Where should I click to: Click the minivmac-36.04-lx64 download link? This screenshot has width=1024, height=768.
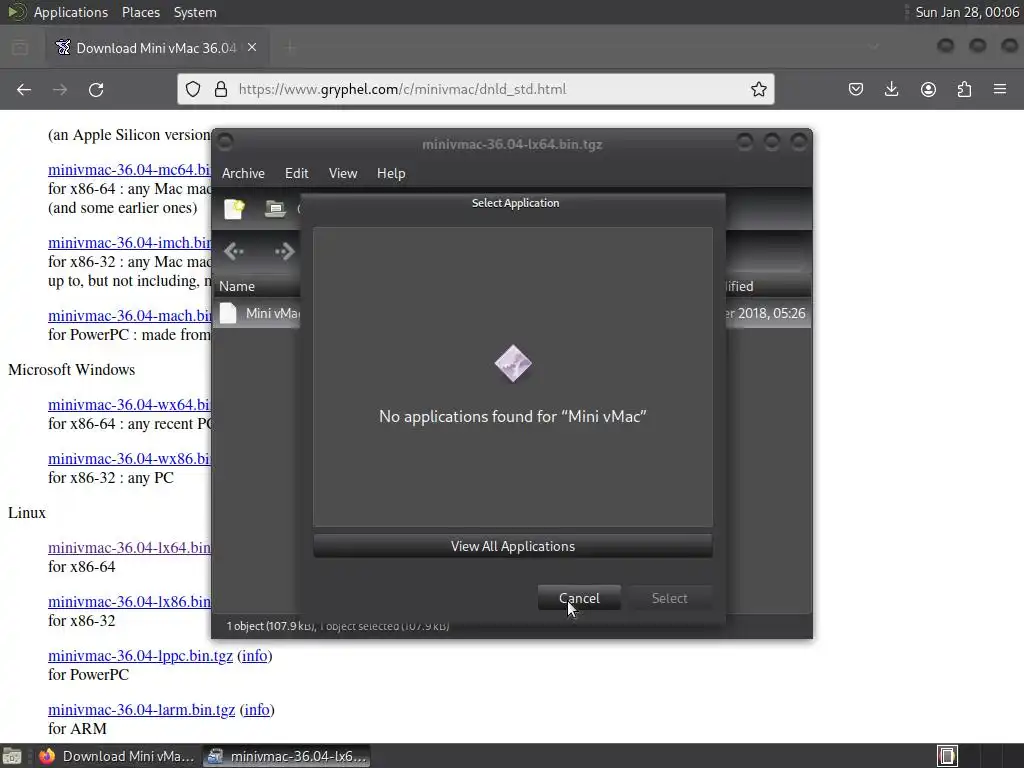coord(129,548)
